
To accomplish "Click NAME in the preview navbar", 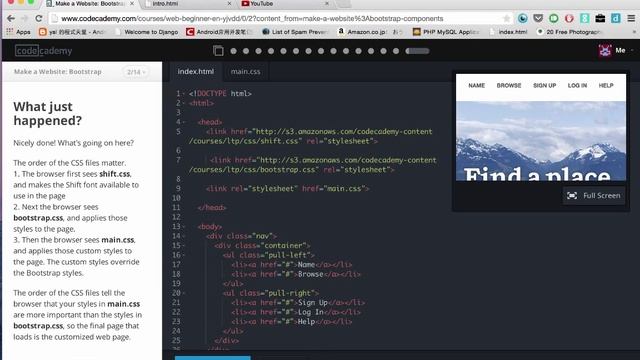I will [x=476, y=85].
